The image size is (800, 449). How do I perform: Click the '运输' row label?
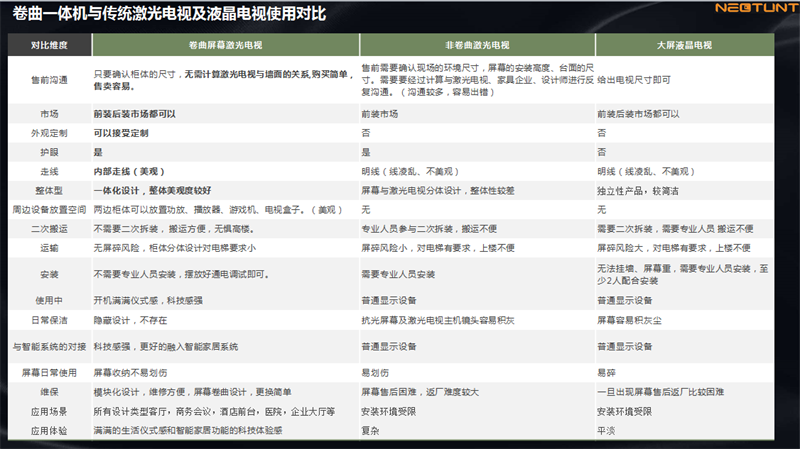[49, 248]
